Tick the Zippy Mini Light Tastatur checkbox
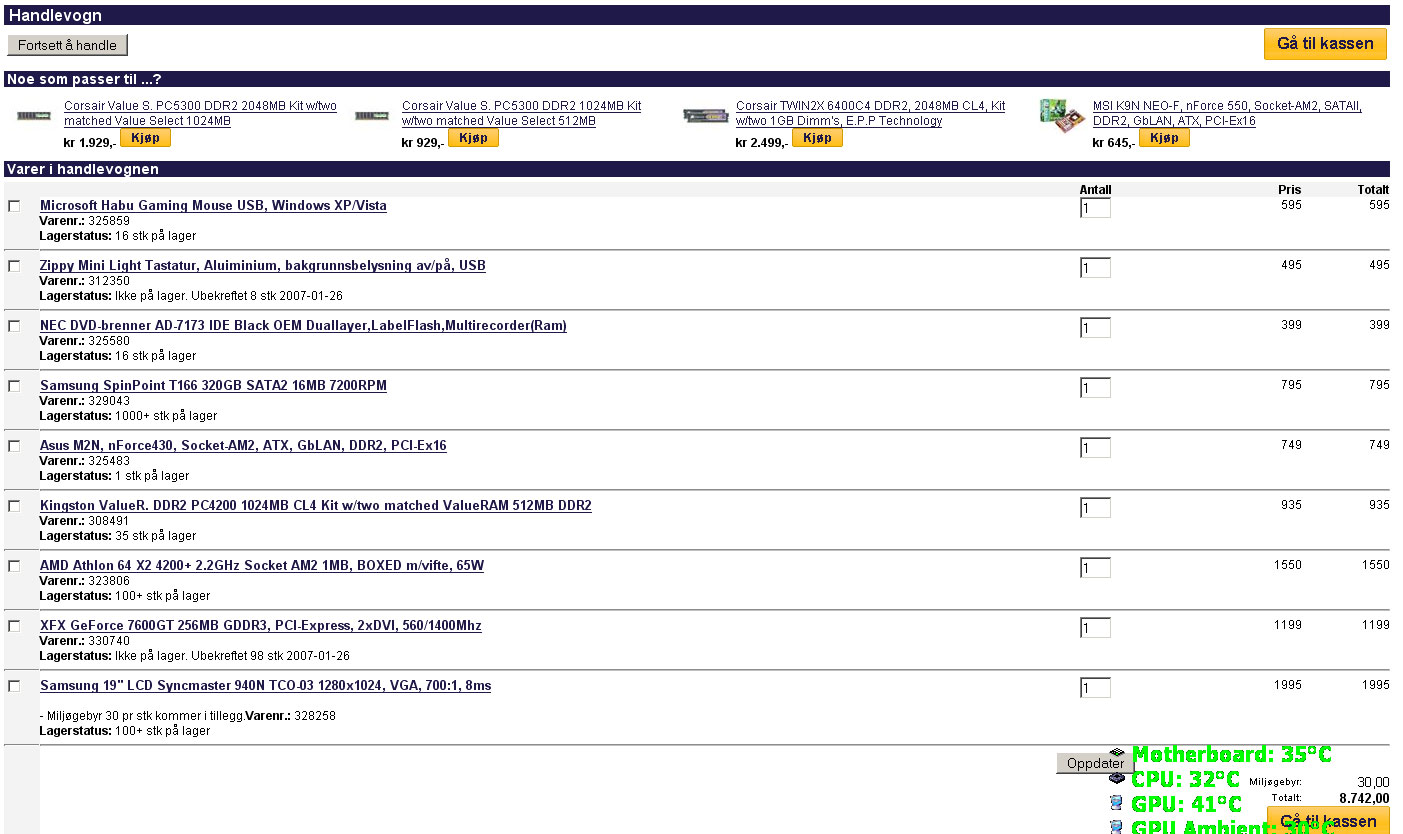1403x834 pixels. click(14, 266)
